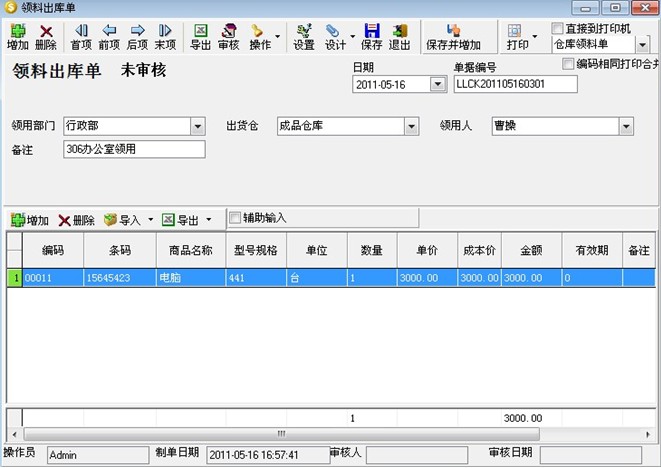Sort by the 条码 column header

point(120,250)
